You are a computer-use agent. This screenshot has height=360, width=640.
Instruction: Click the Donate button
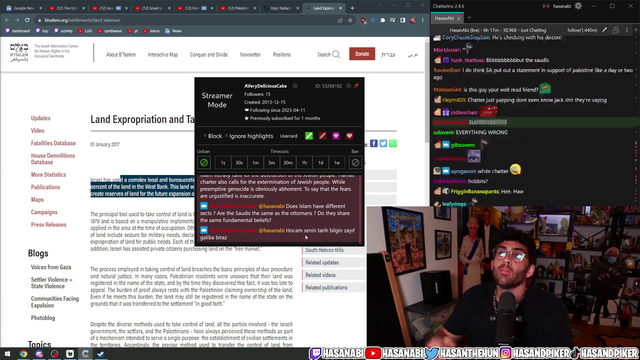[x=362, y=54]
